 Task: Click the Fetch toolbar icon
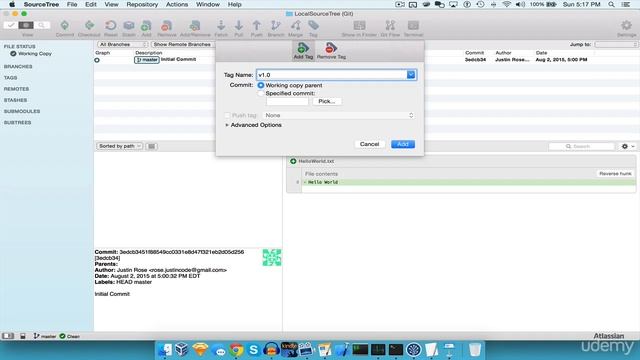(x=221, y=26)
